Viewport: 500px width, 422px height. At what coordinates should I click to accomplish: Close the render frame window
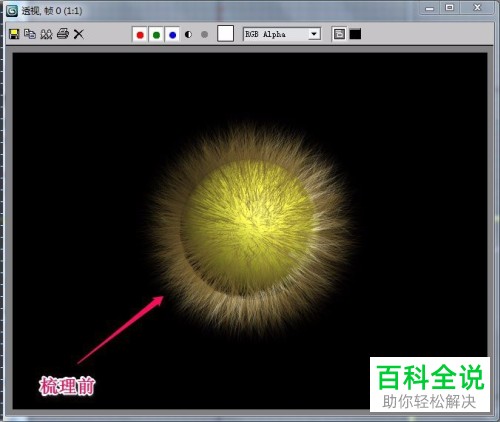pos(477,8)
